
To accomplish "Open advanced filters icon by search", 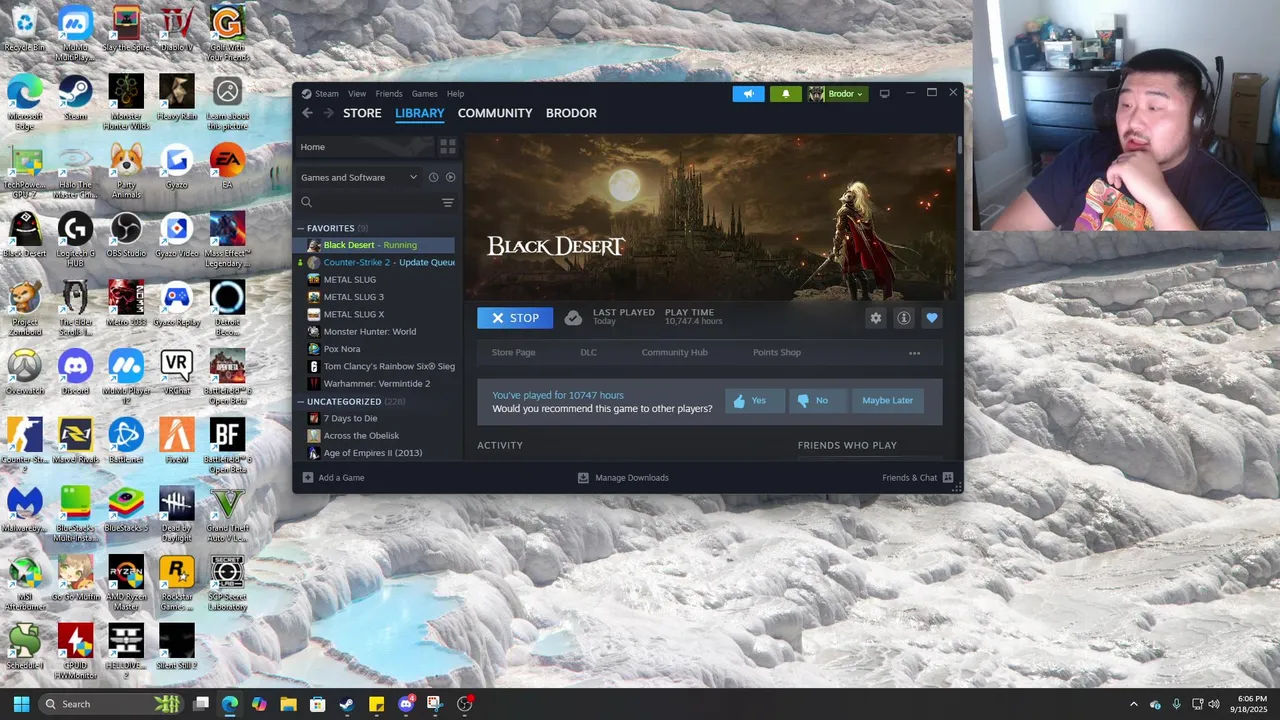I will 448,202.
